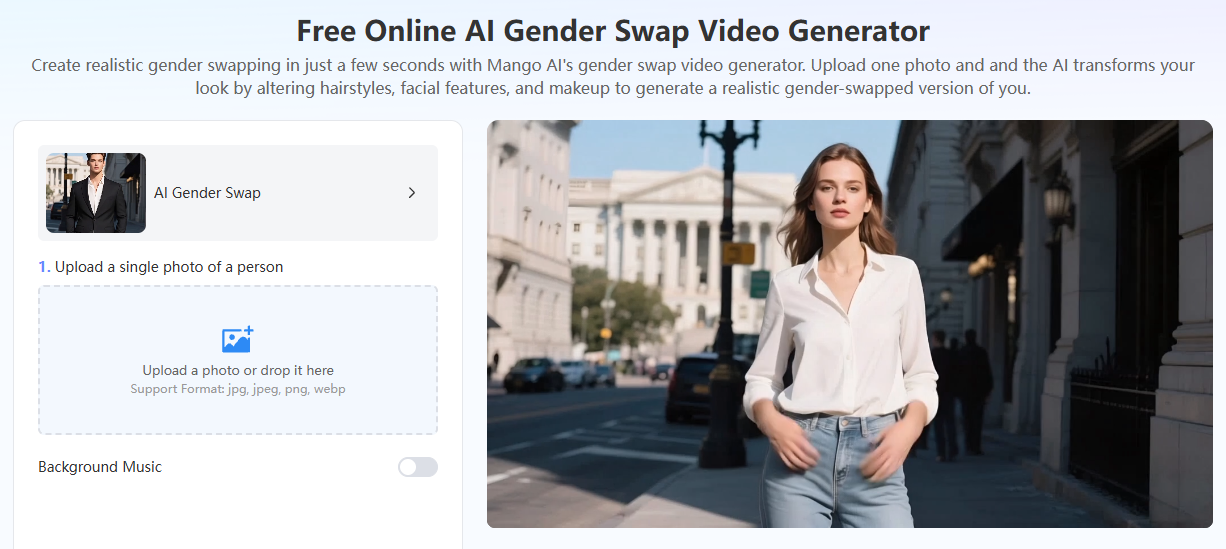The image size is (1226, 549).
Task: Enable the Background Music toggle
Action: 418,467
